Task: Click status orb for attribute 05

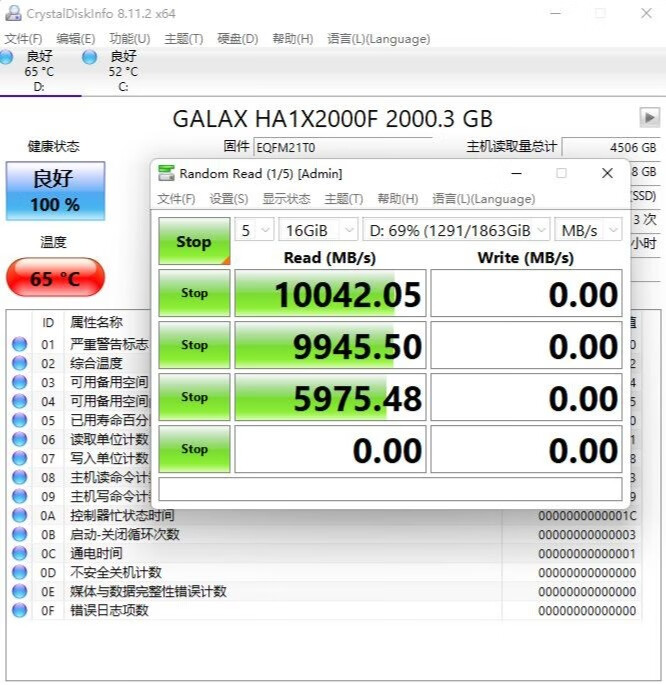Action: [x=19, y=420]
